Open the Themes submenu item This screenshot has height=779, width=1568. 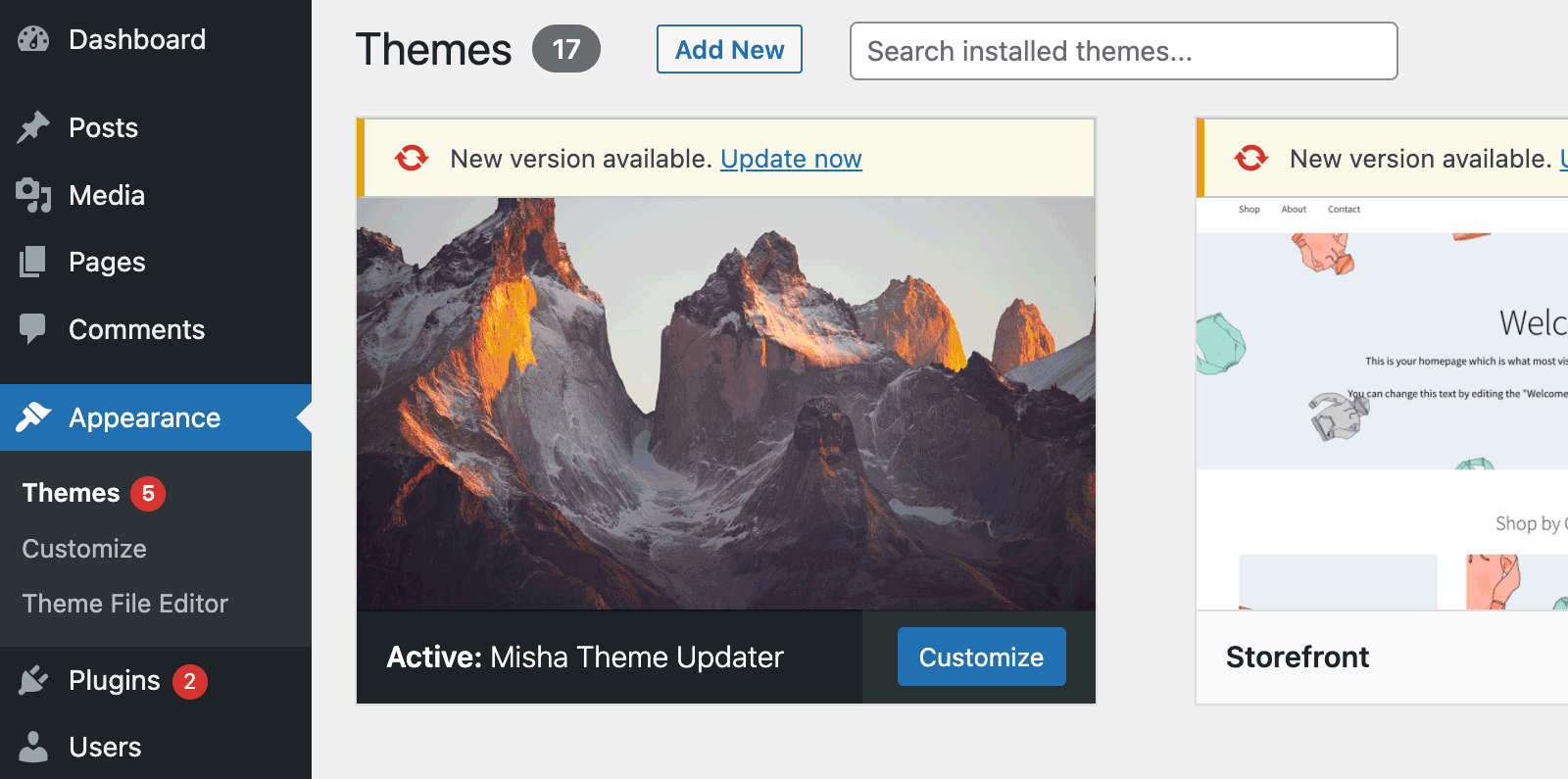(71, 493)
